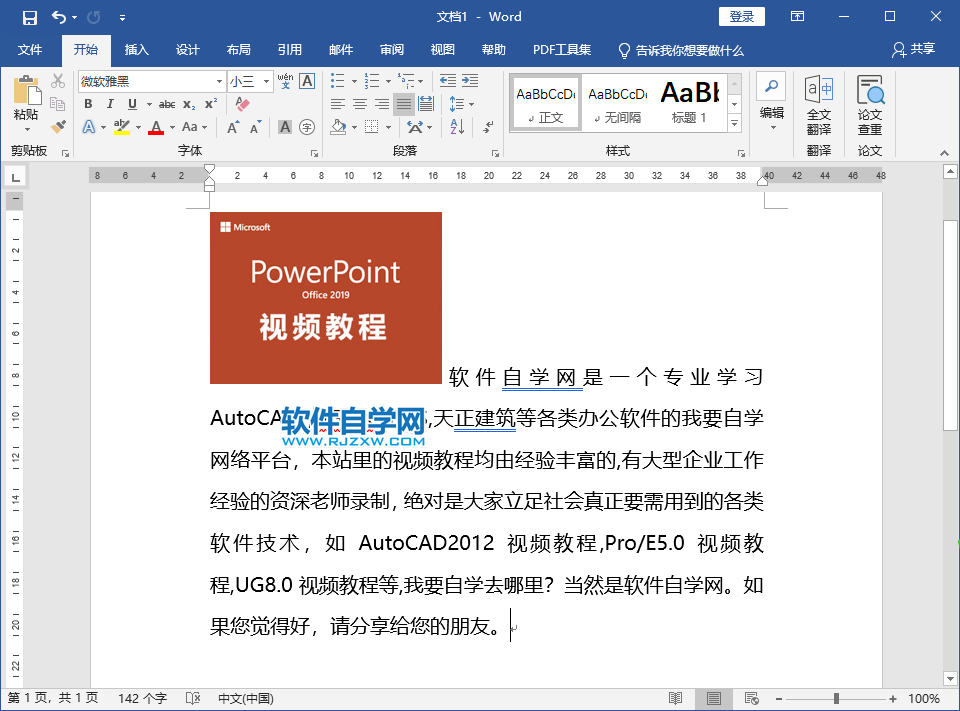Align text right
The width and height of the screenshot is (960, 711).
pyautogui.click(x=382, y=104)
